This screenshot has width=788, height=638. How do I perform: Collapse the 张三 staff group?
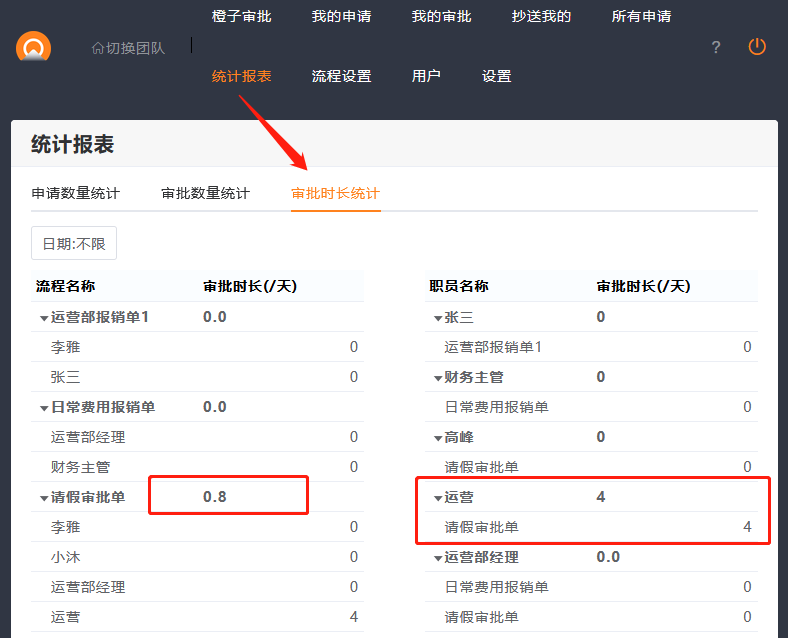point(438,318)
